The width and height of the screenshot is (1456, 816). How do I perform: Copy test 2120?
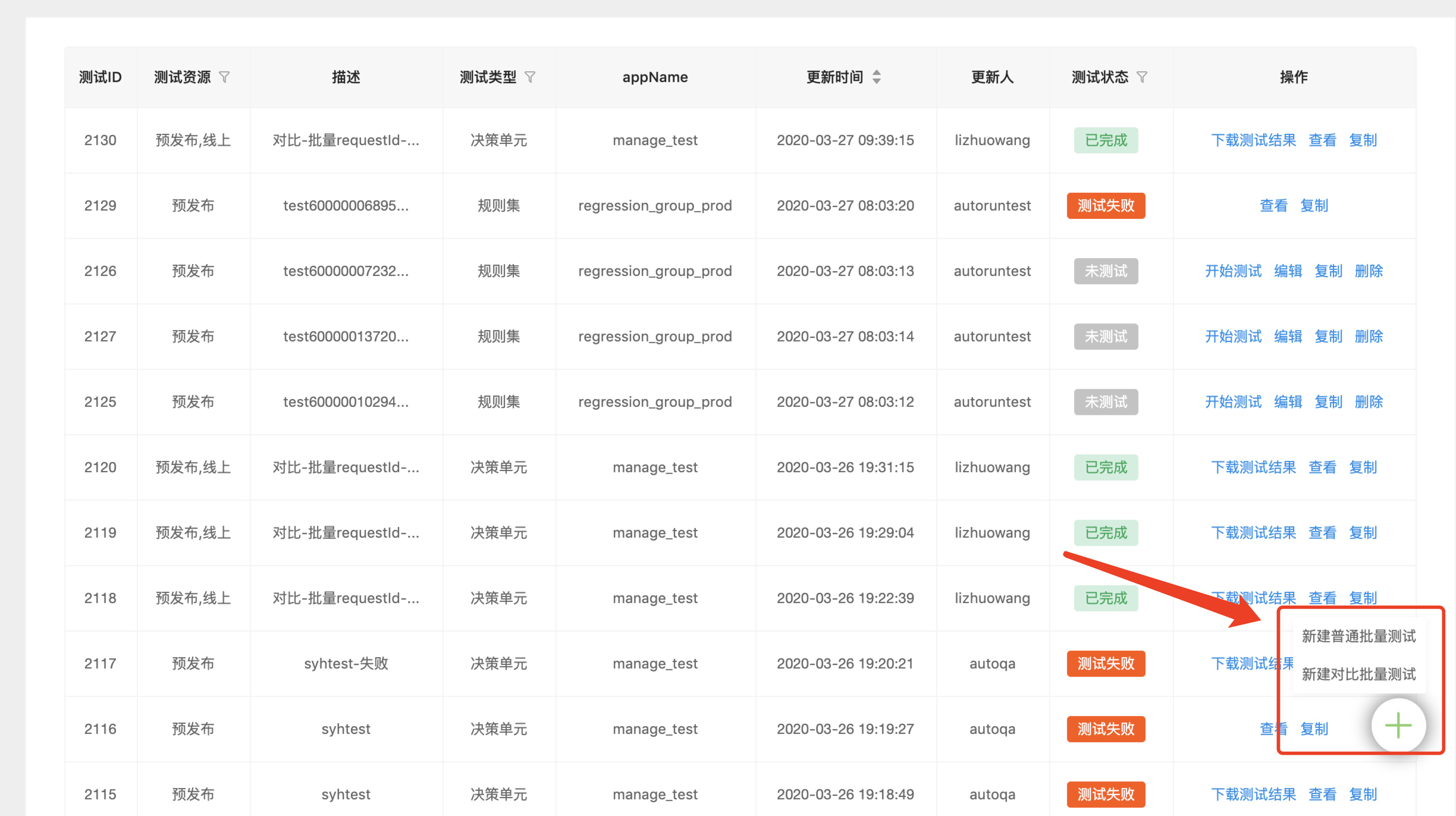[x=1363, y=467]
